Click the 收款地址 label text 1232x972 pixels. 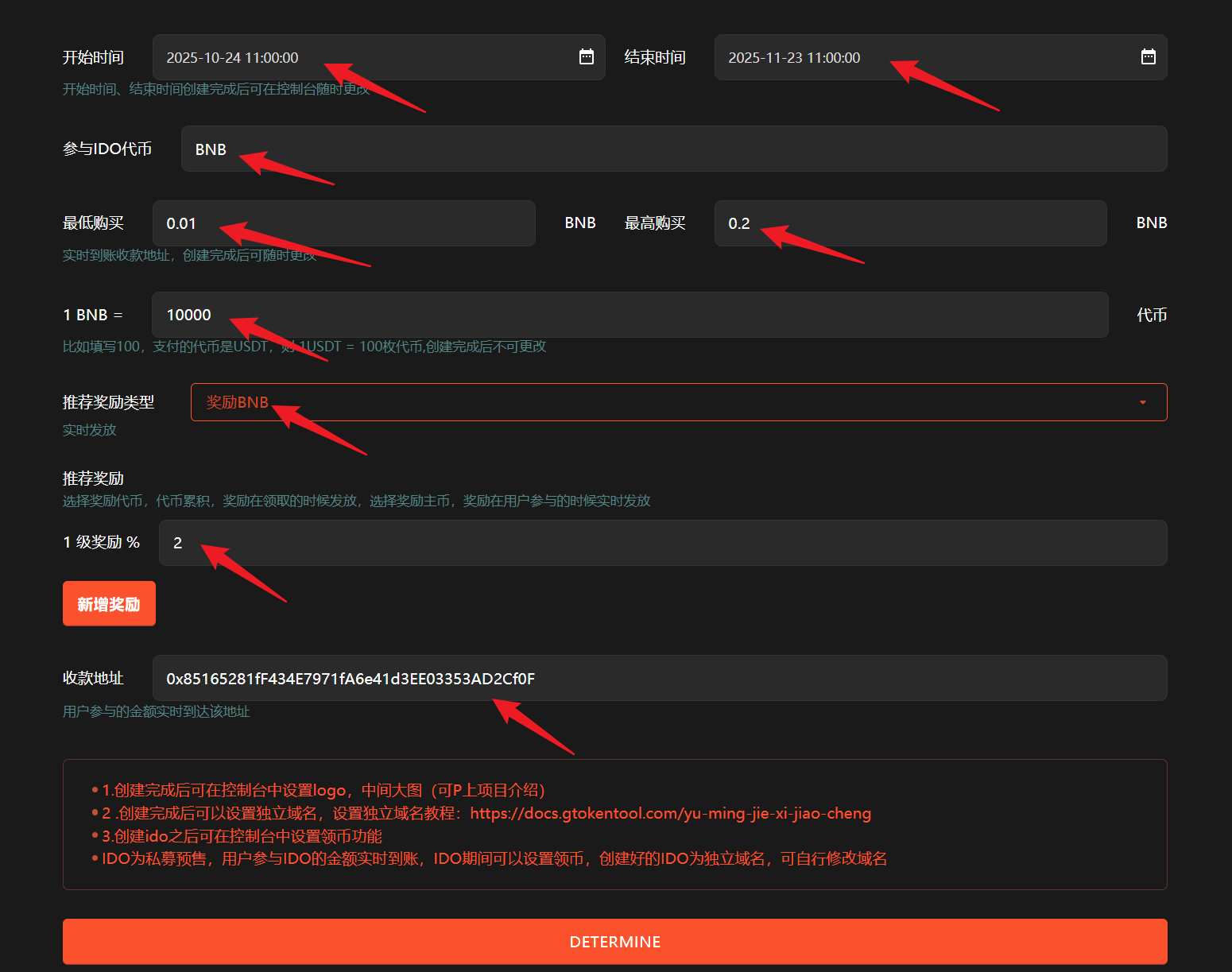(x=93, y=678)
